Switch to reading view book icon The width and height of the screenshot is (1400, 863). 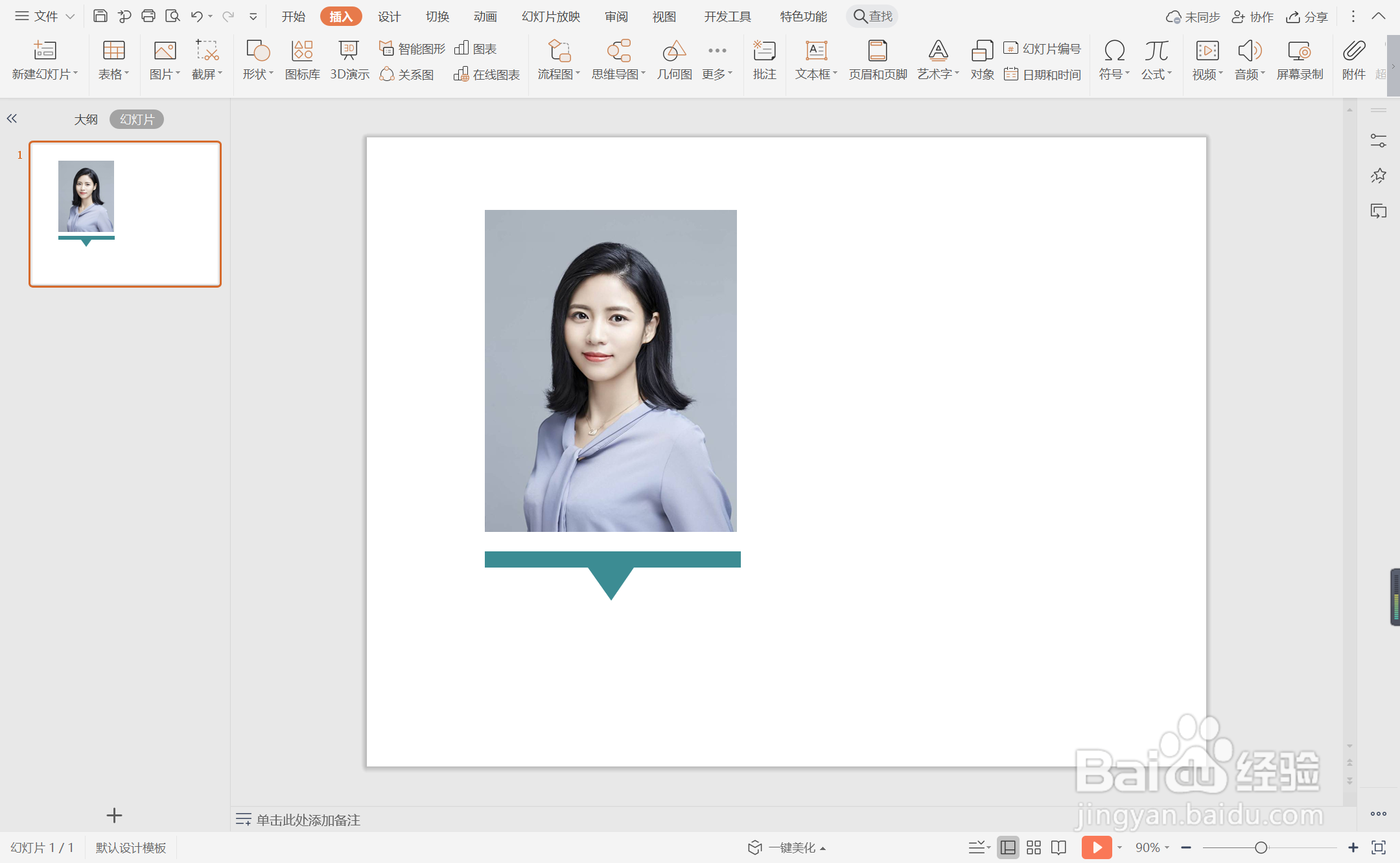click(1058, 847)
